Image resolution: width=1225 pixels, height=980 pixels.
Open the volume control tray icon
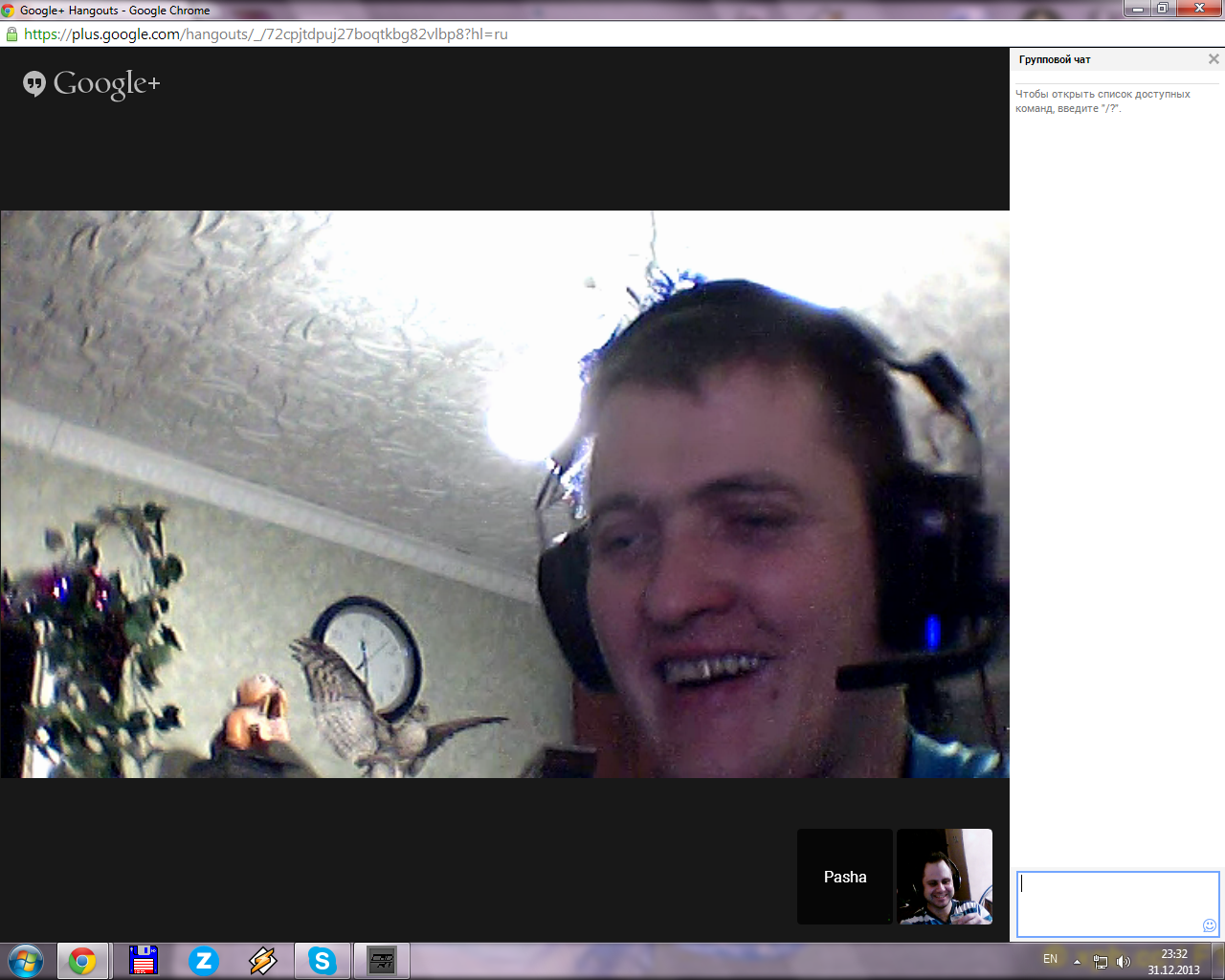1124,962
